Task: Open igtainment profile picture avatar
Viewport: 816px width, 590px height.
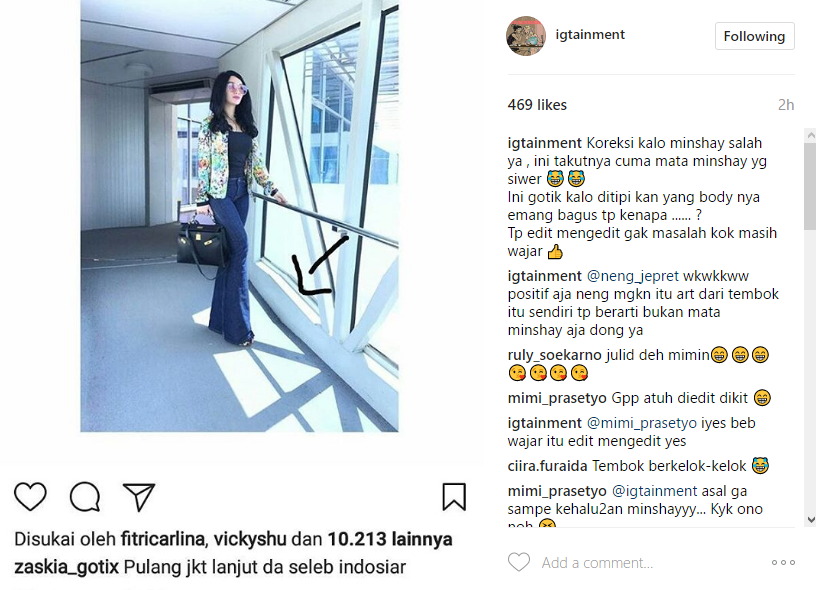Action: tap(526, 36)
